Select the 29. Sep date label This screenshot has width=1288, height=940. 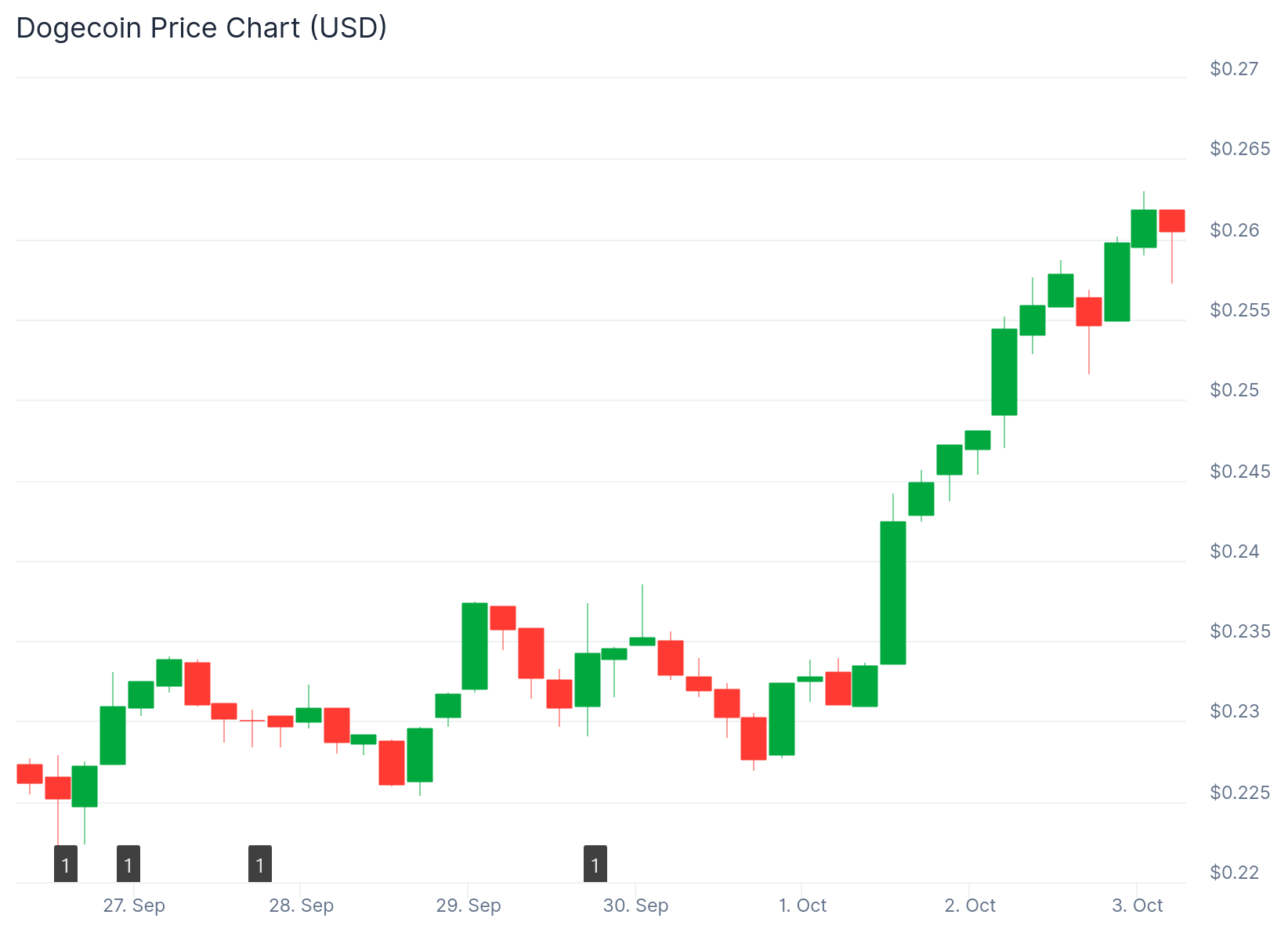tap(469, 906)
